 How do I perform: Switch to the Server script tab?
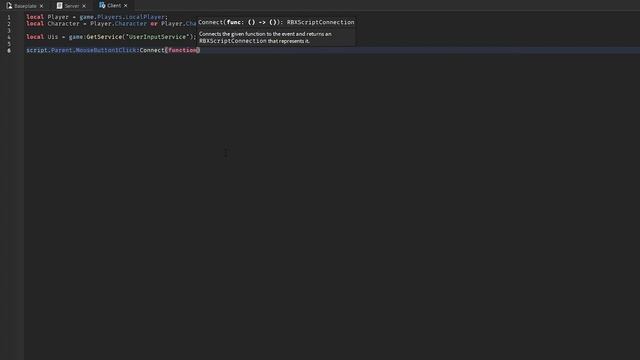(71, 6)
